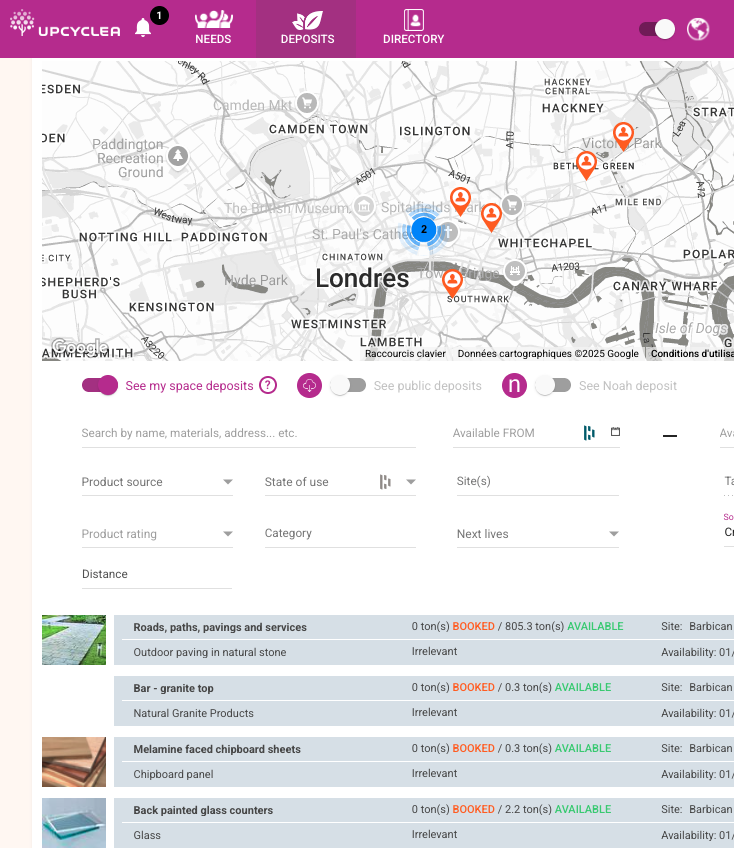Open the Directory tab
The height and width of the screenshot is (848, 734).
tap(413, 28)
